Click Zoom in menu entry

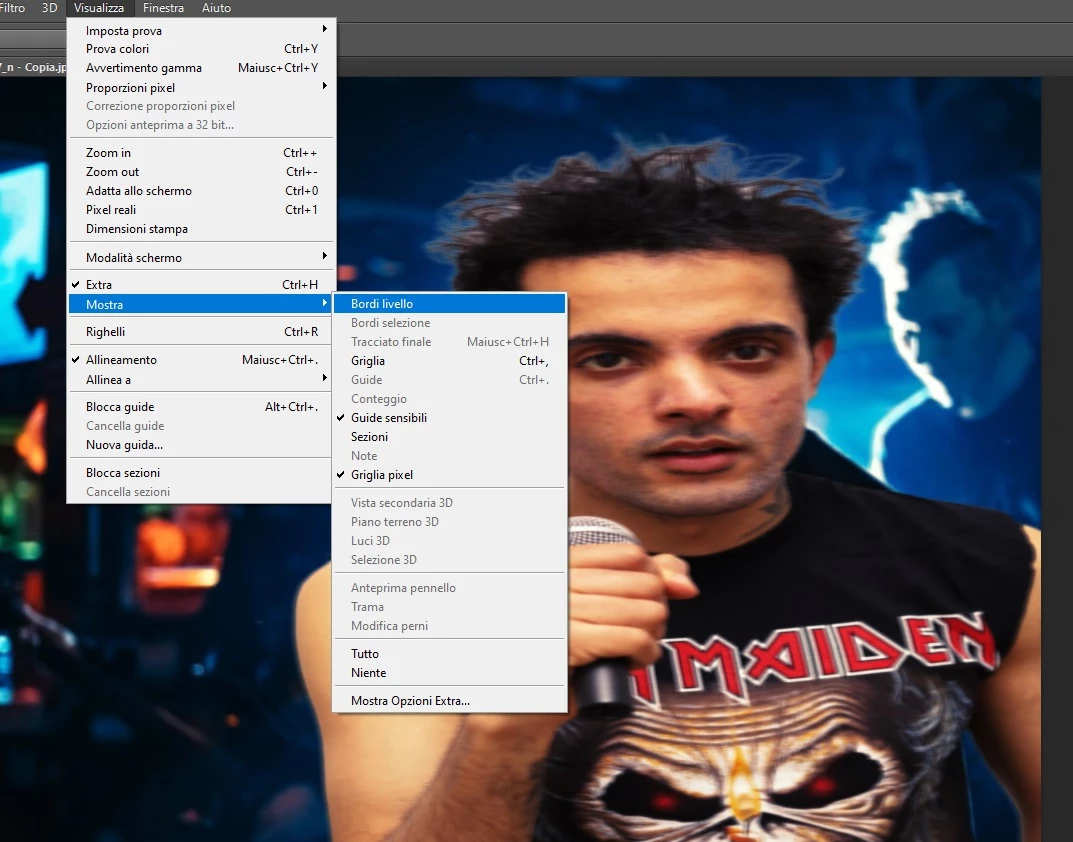coord(202,153)
